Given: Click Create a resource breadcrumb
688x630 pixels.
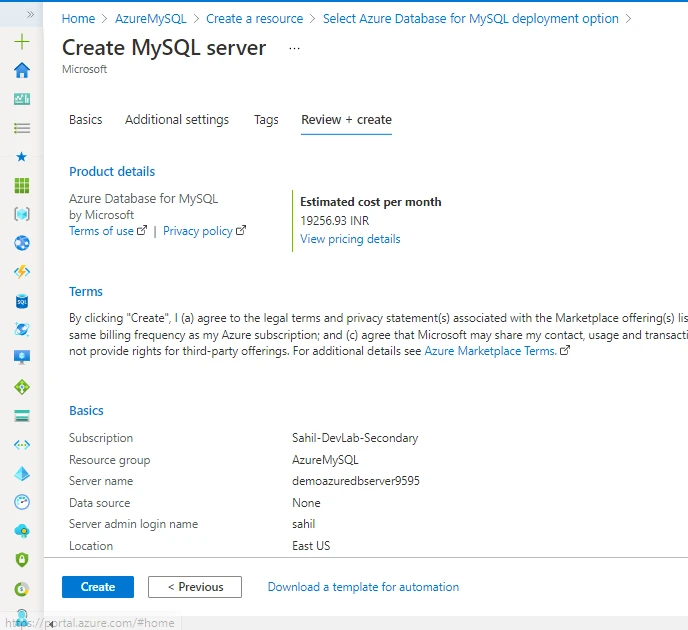Looking at the screenshot, I should pyautogui.click(x=254, y=18).
